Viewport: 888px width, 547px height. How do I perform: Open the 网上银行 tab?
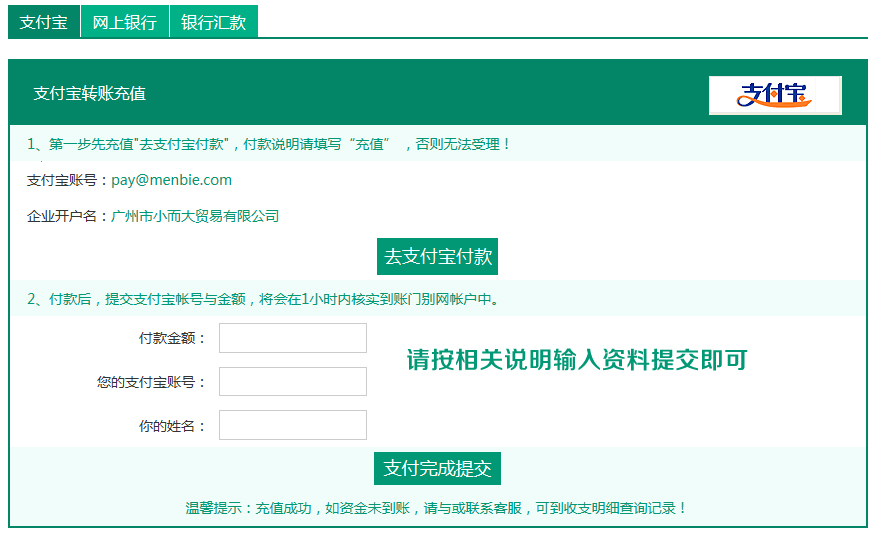[125, 22]
